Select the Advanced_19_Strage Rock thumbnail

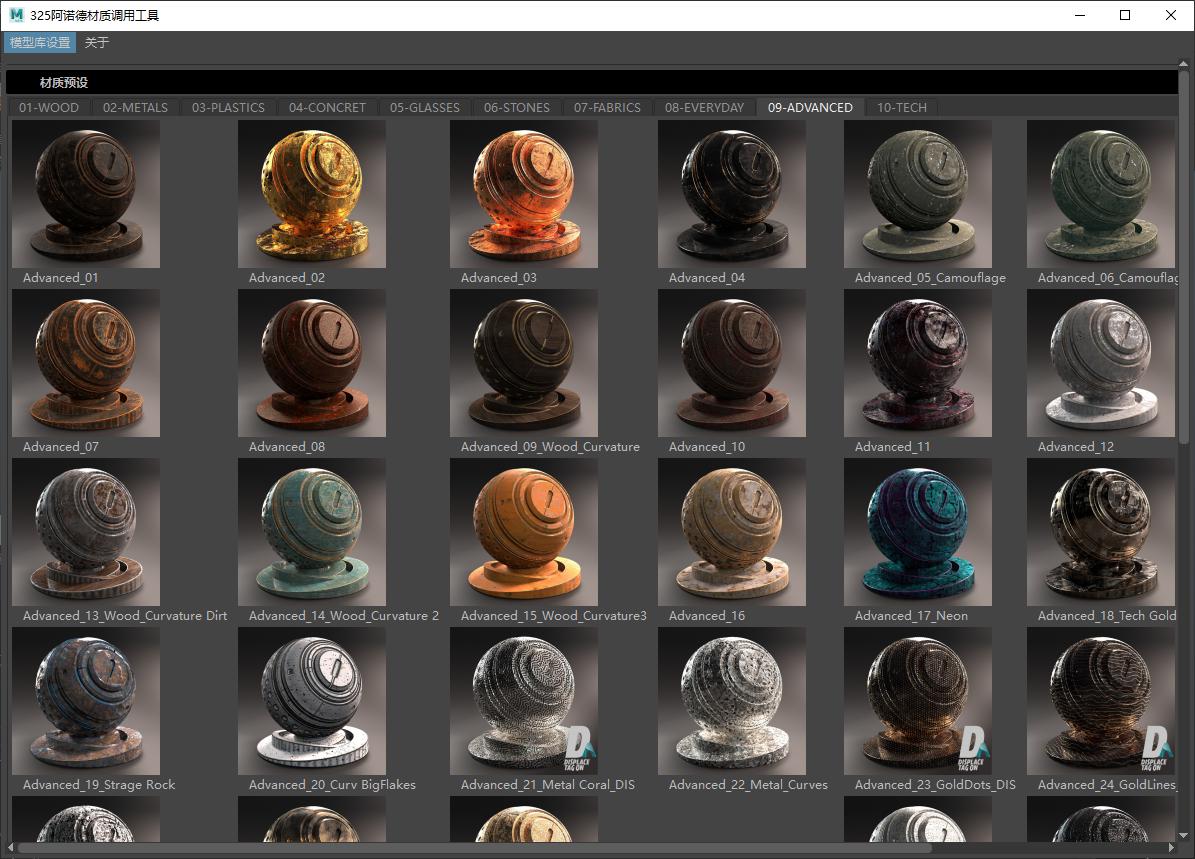(x=85, y=701)
